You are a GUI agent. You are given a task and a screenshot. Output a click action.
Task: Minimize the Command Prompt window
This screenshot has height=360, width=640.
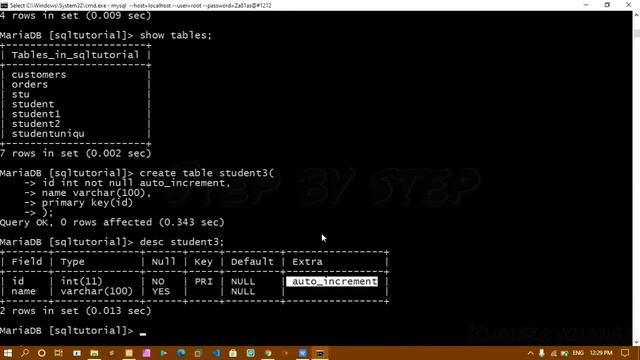587,5
